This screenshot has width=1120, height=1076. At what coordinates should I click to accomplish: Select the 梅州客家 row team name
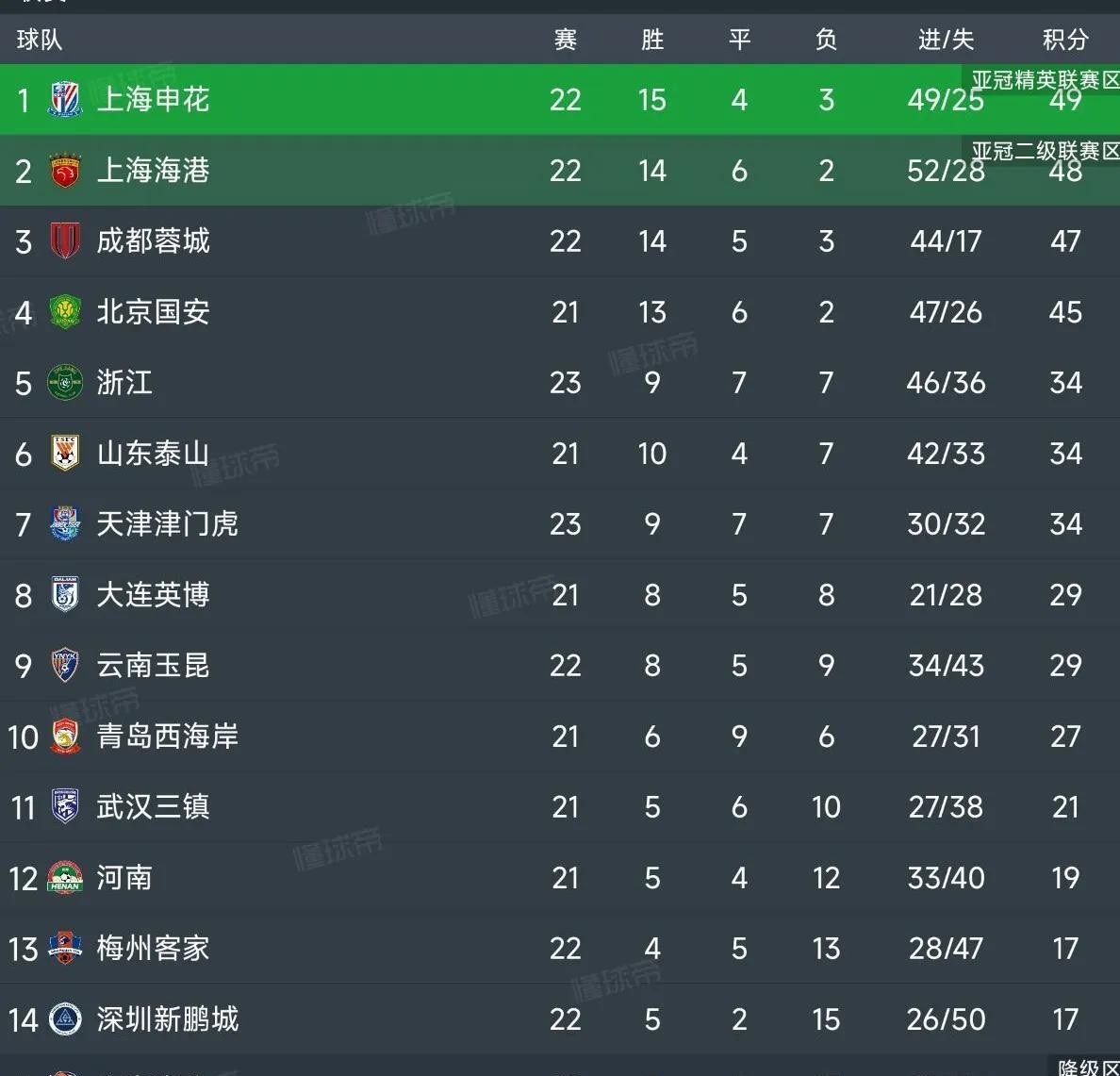pos(153,949)
